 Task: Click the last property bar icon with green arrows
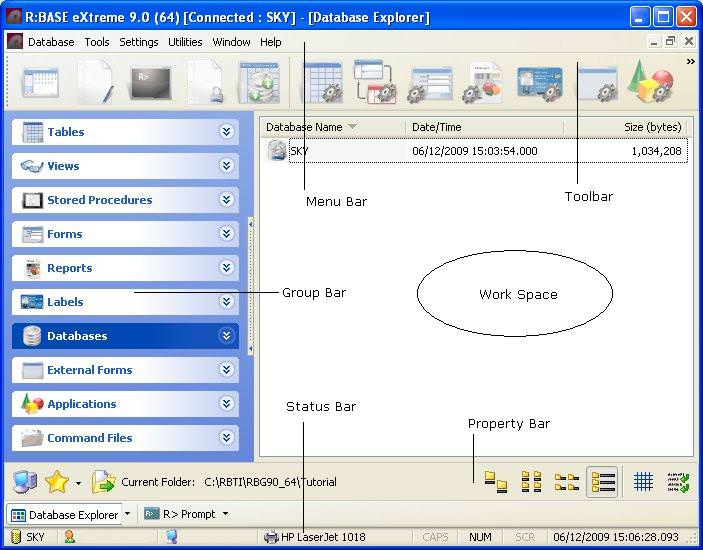[678, 482]
